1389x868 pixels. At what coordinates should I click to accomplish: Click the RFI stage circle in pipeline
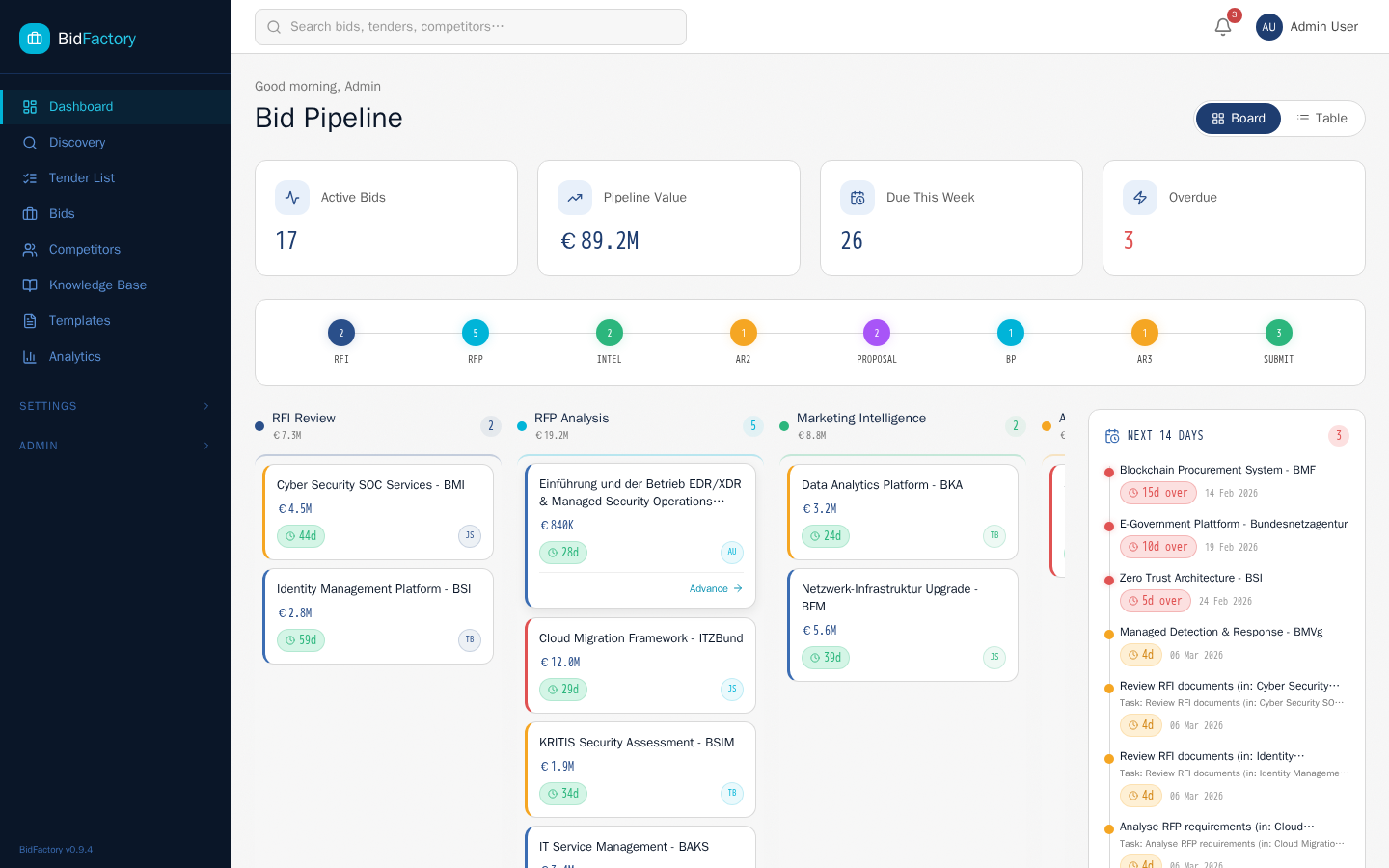[x=341, y=333]
